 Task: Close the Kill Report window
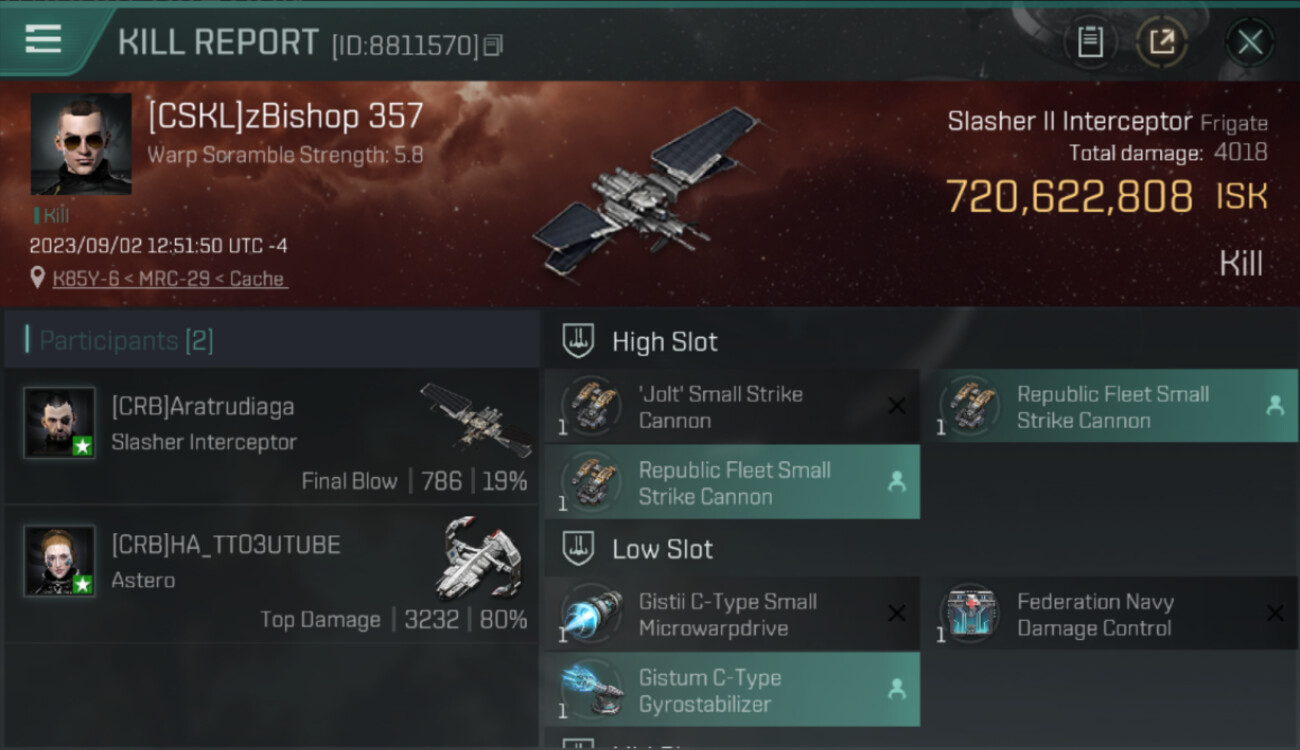(1249, 42)
